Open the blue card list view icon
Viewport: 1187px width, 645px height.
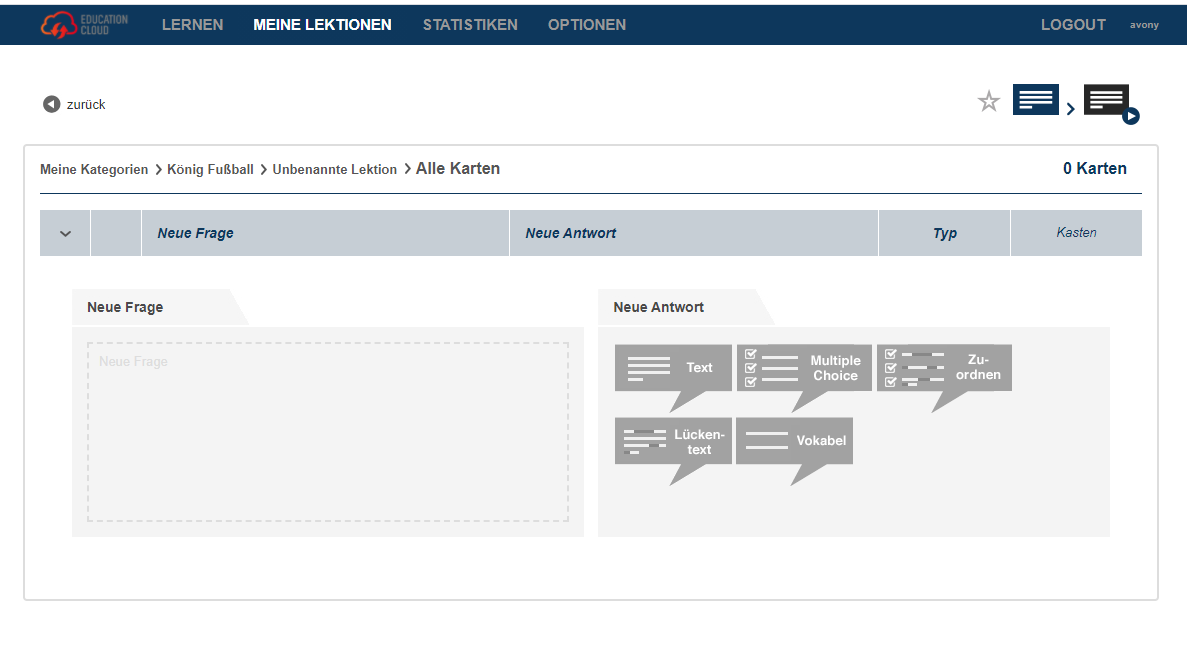tap(1035, 100)
